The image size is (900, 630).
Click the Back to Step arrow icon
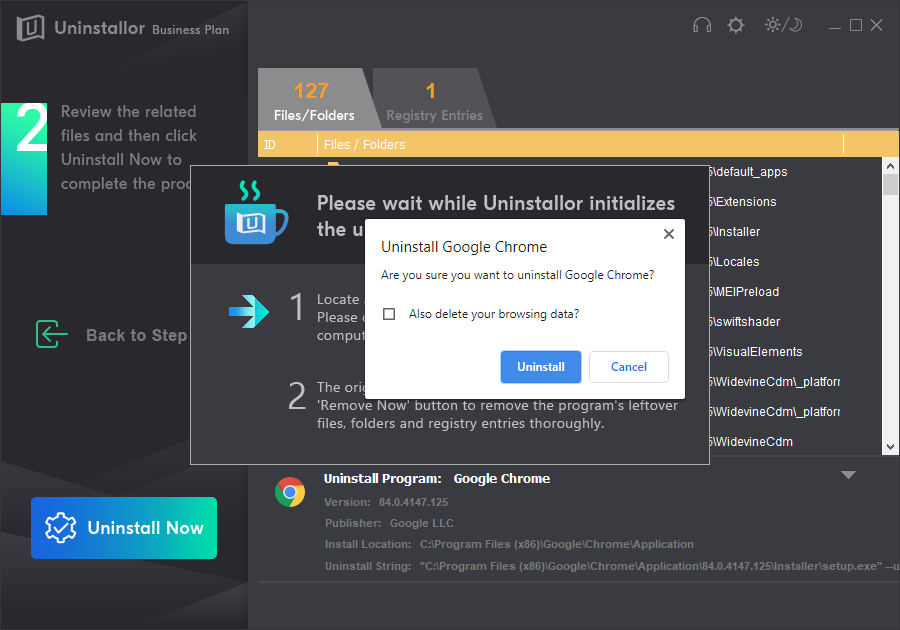tap(52, 334)
